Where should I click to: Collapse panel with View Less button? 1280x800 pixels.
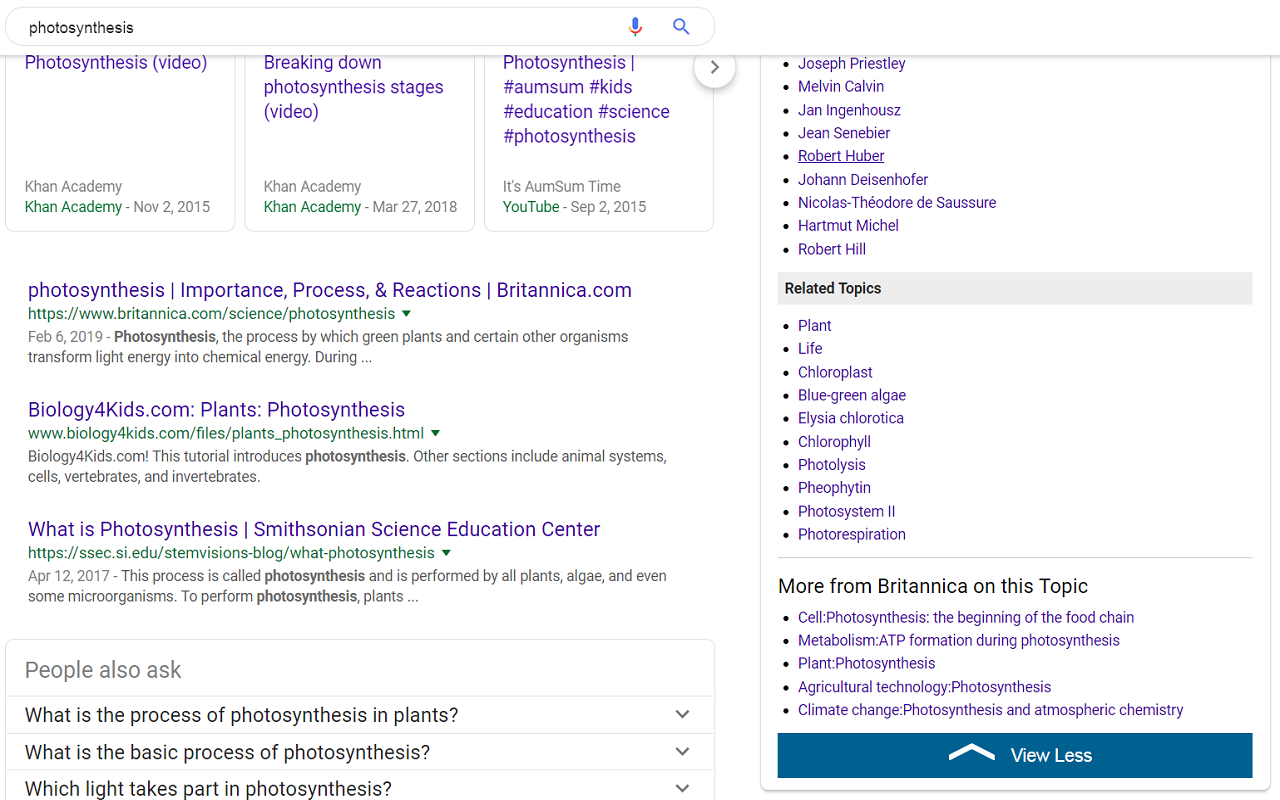tap(1015, 755)
